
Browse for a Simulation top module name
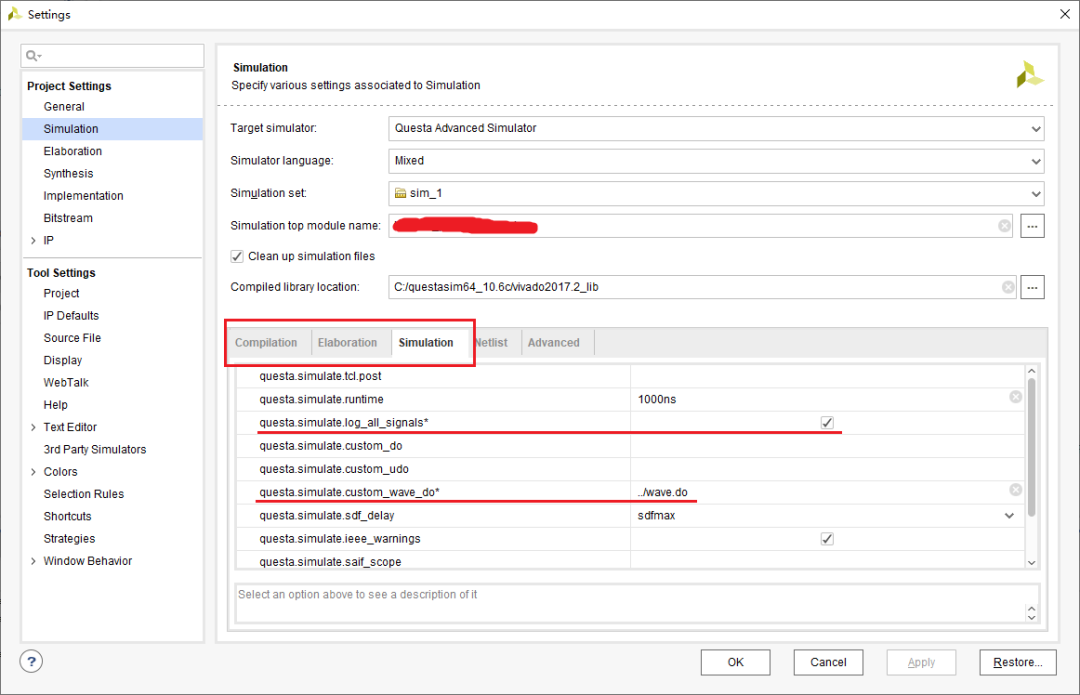point(1032,225)
